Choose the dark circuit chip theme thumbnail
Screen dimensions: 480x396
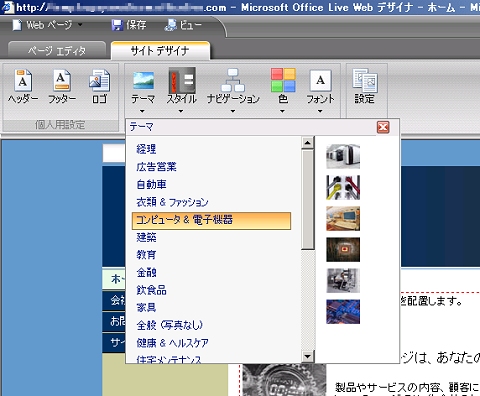[x=343, y=249]
